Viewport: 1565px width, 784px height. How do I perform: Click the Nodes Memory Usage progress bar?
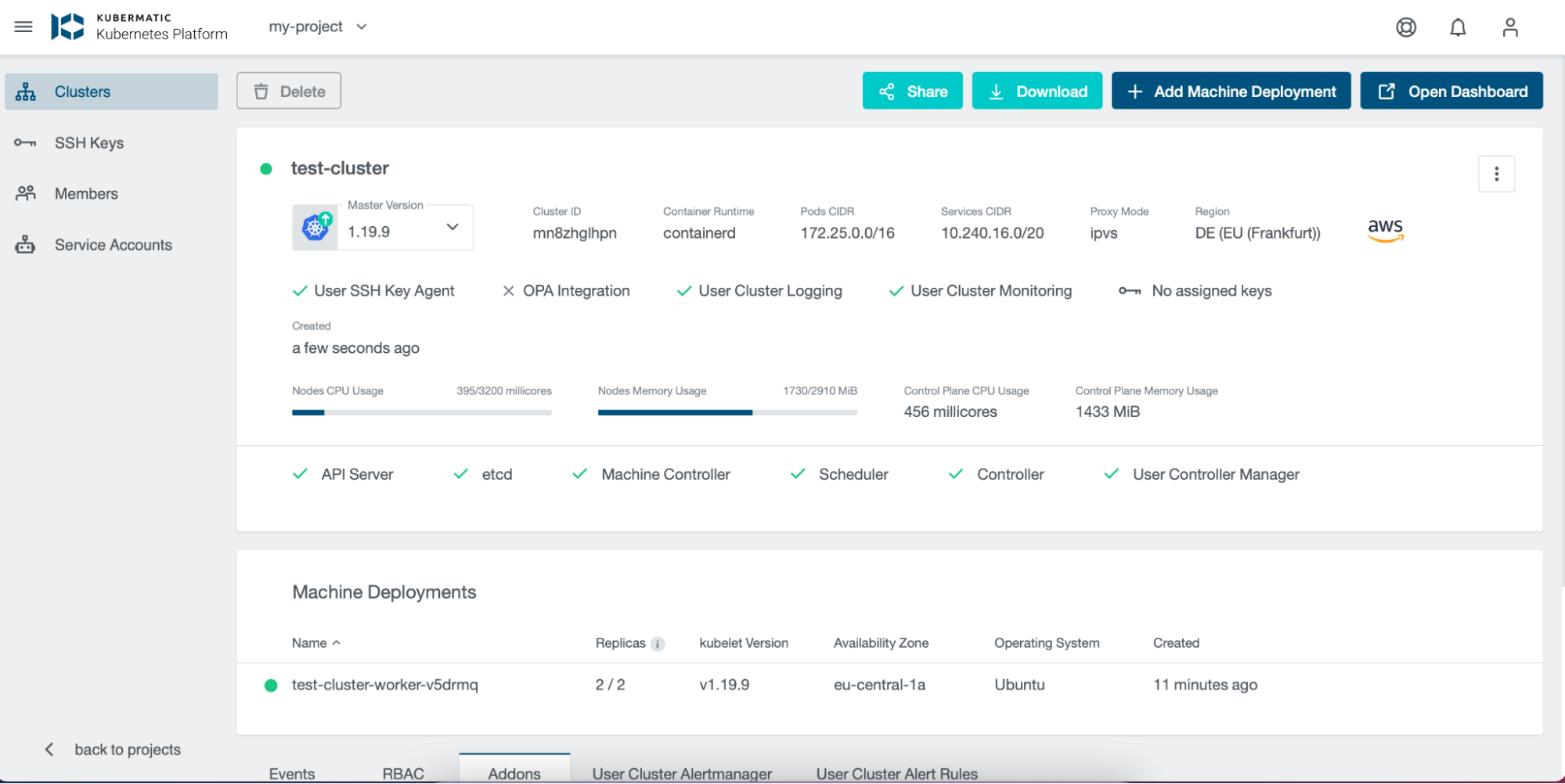coord(727,412)
